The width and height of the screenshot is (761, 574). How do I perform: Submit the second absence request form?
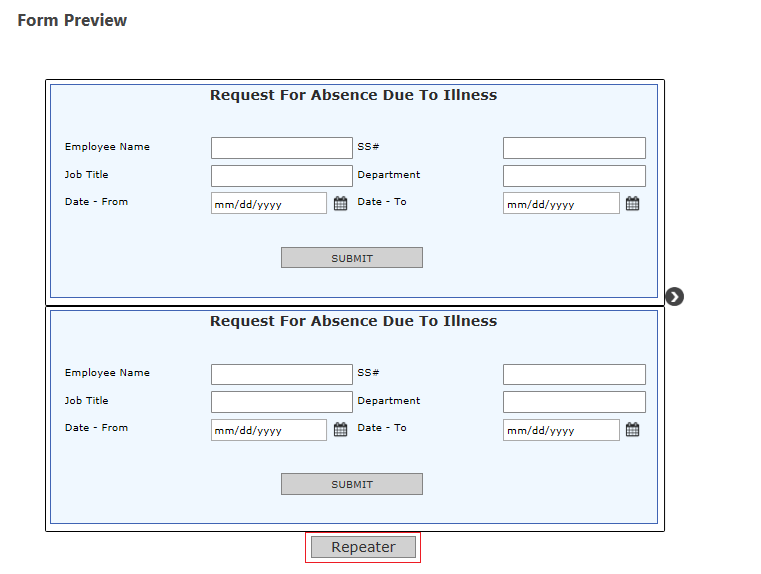pos(351,484)
